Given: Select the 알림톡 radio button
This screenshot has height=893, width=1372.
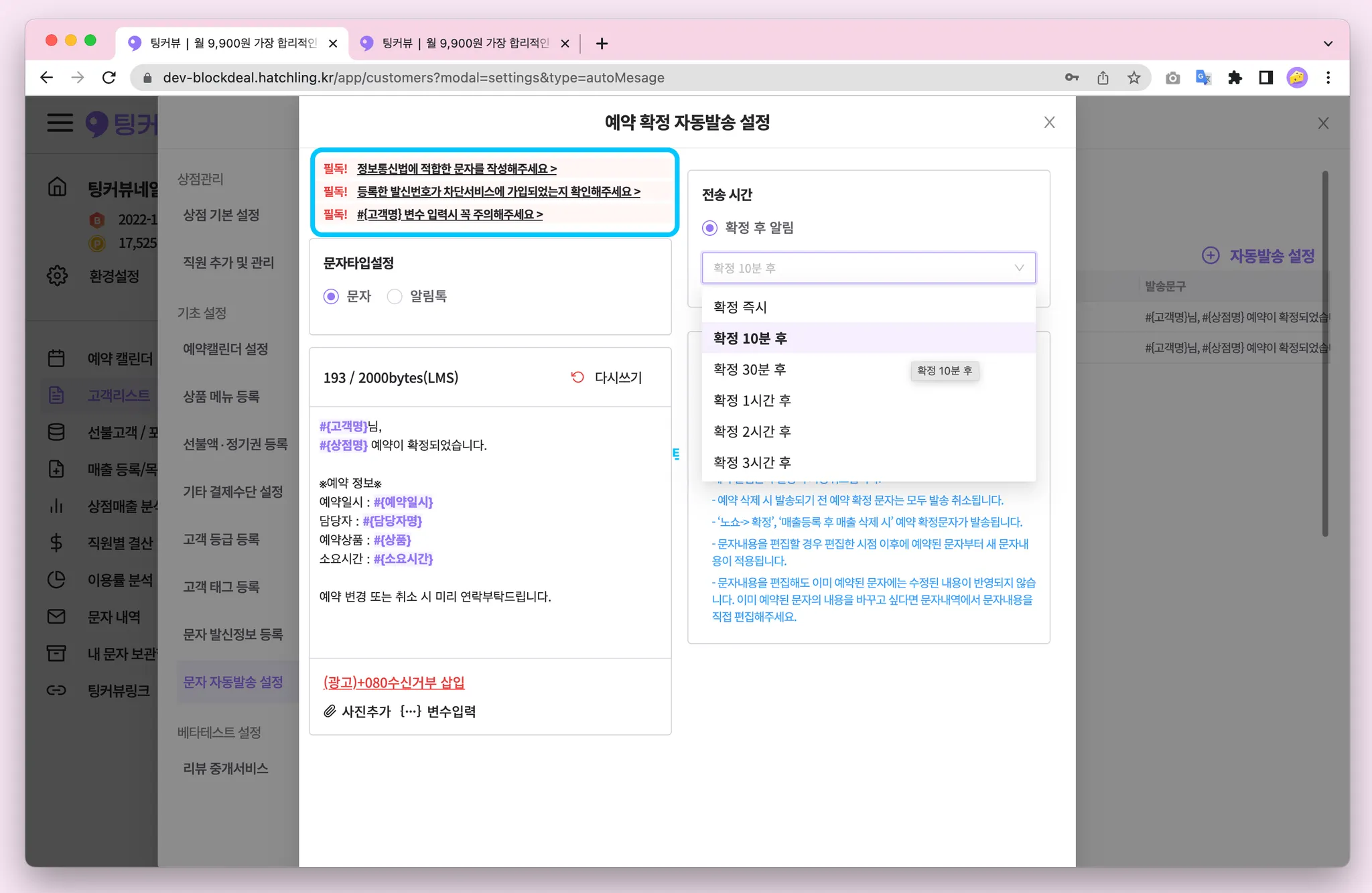Looking at the screenshot, I should click(395, 296).
